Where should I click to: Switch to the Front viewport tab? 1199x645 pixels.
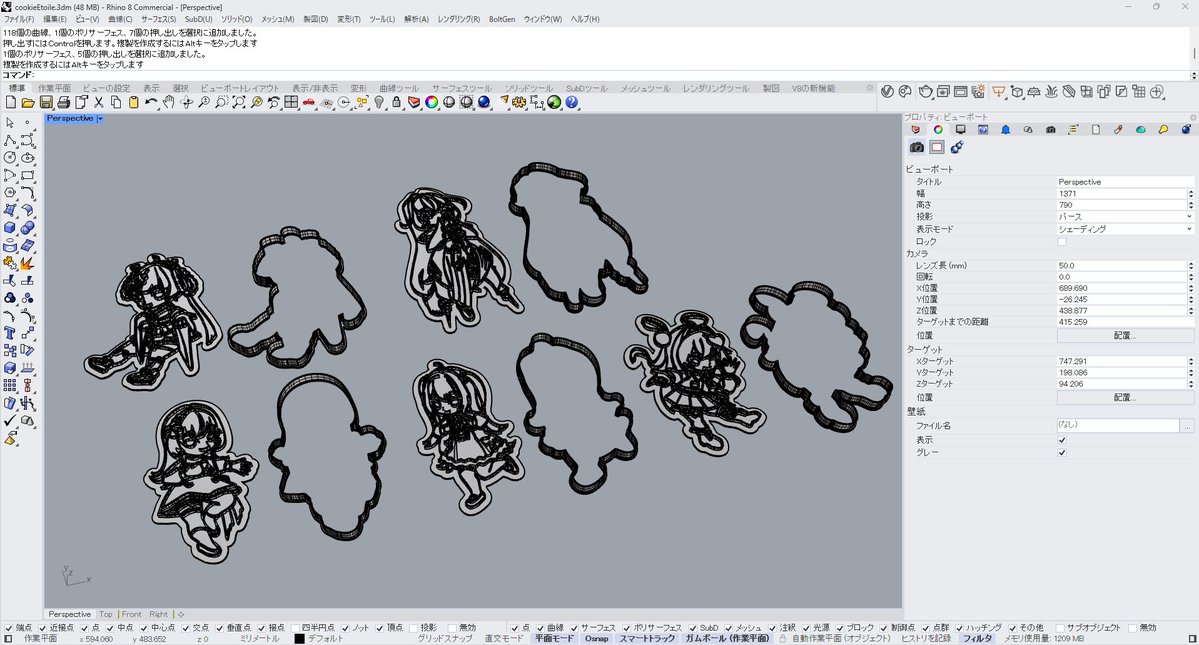[x=132, y=614]
